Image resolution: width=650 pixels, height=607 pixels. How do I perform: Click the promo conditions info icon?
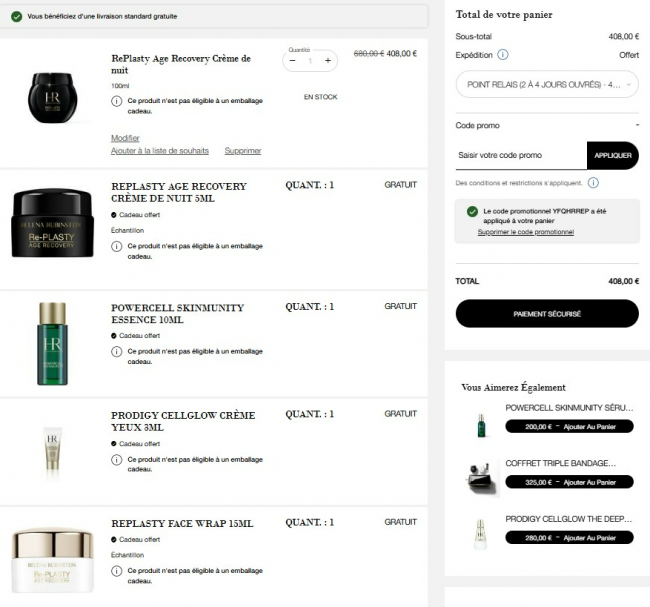593,183
